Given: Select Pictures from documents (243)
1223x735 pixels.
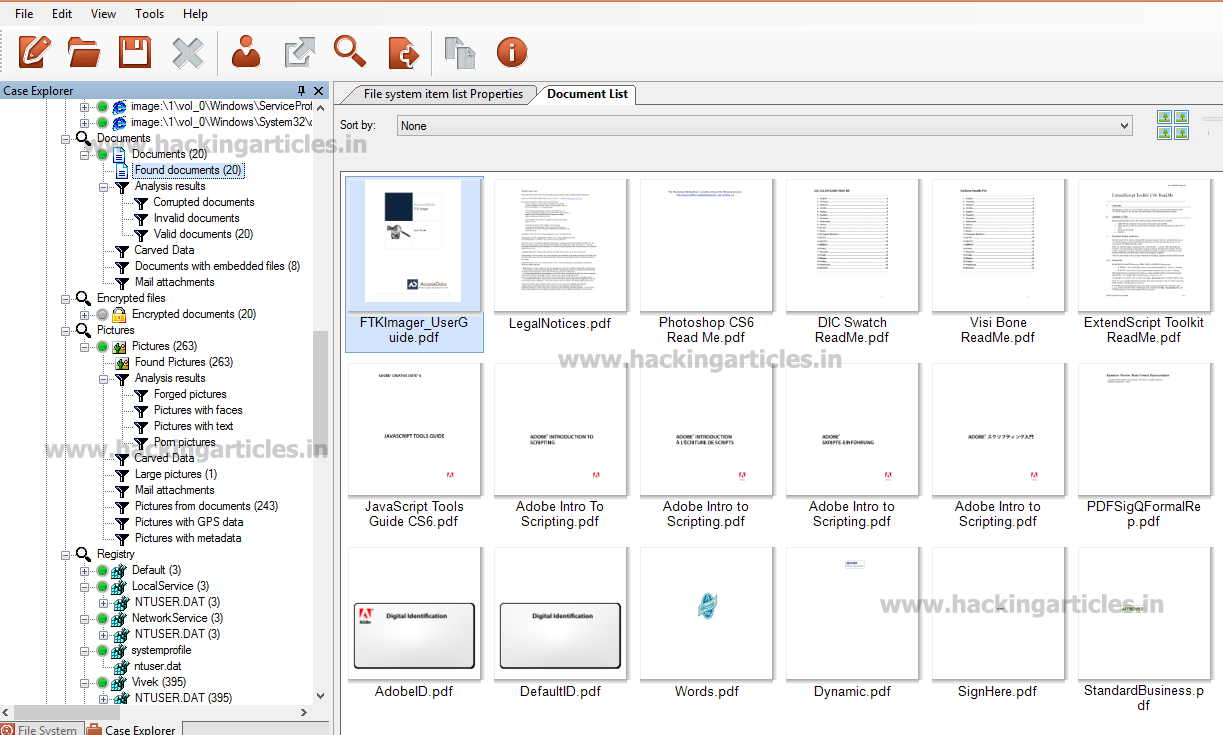Looking at the screenshot, I should tap(206, 506).
